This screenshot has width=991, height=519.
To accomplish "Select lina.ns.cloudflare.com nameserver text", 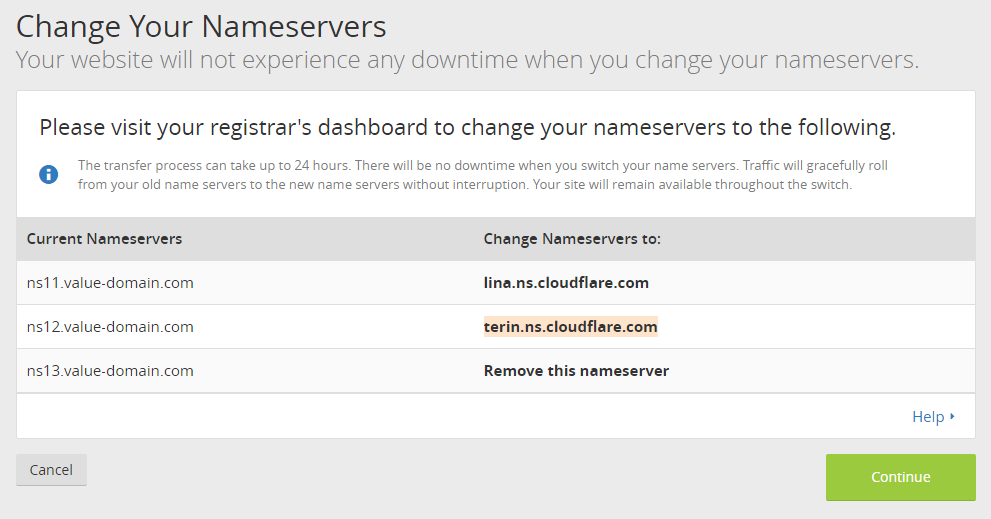I will (566, 283).
